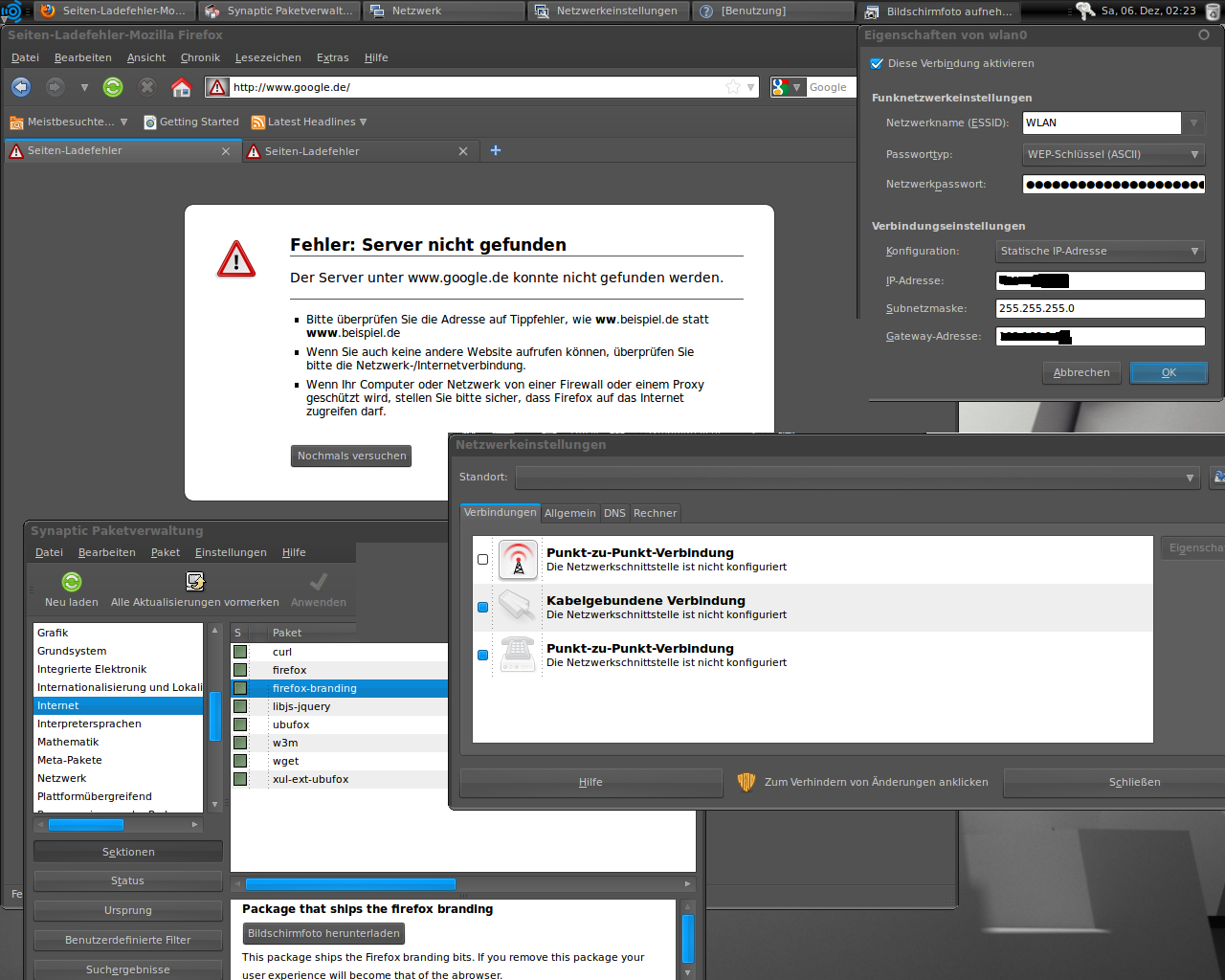Image resolution: width=1225 pixels, height=980 pixels.
Task: Open 'Passworttyp' WEP-Schlüssel dropdown
Action: point(1113,154)
